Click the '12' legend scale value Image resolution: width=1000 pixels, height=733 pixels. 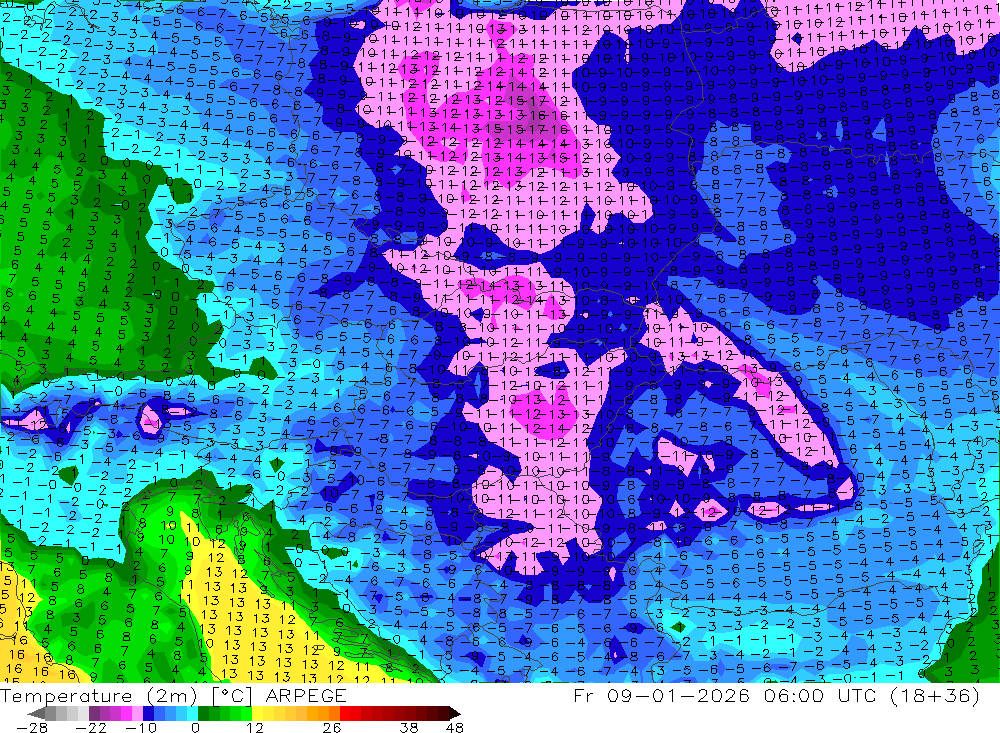pos(255,728)
